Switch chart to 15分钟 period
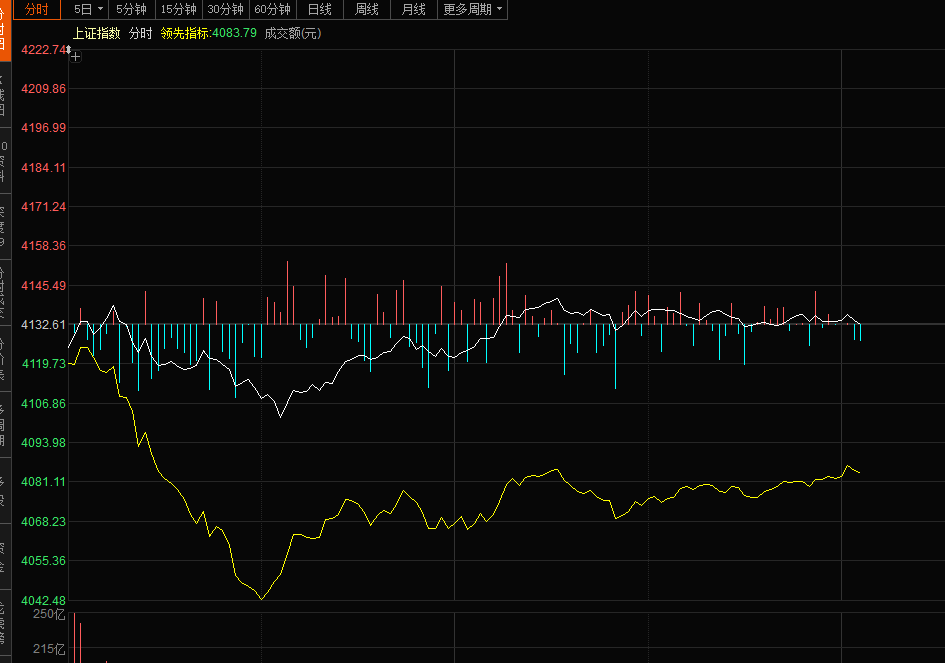945x663 pixels. pyautogui.click(x=178, y=9)
